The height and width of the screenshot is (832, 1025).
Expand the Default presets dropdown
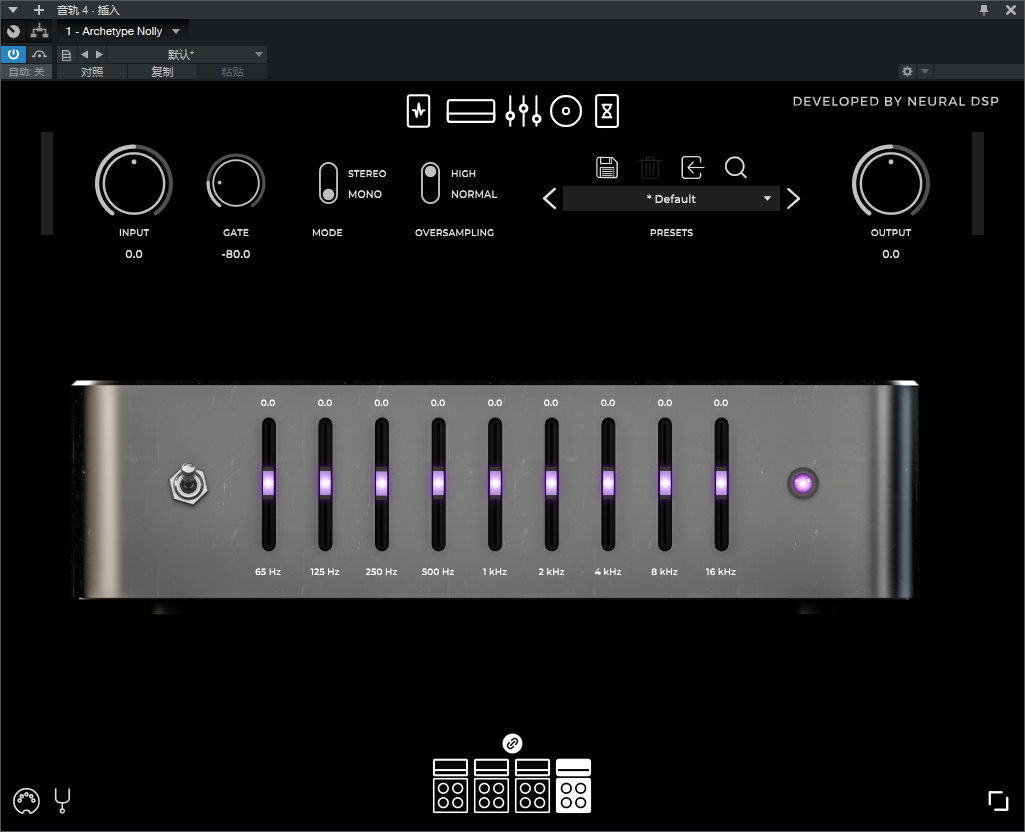click(x=671, y=199)
